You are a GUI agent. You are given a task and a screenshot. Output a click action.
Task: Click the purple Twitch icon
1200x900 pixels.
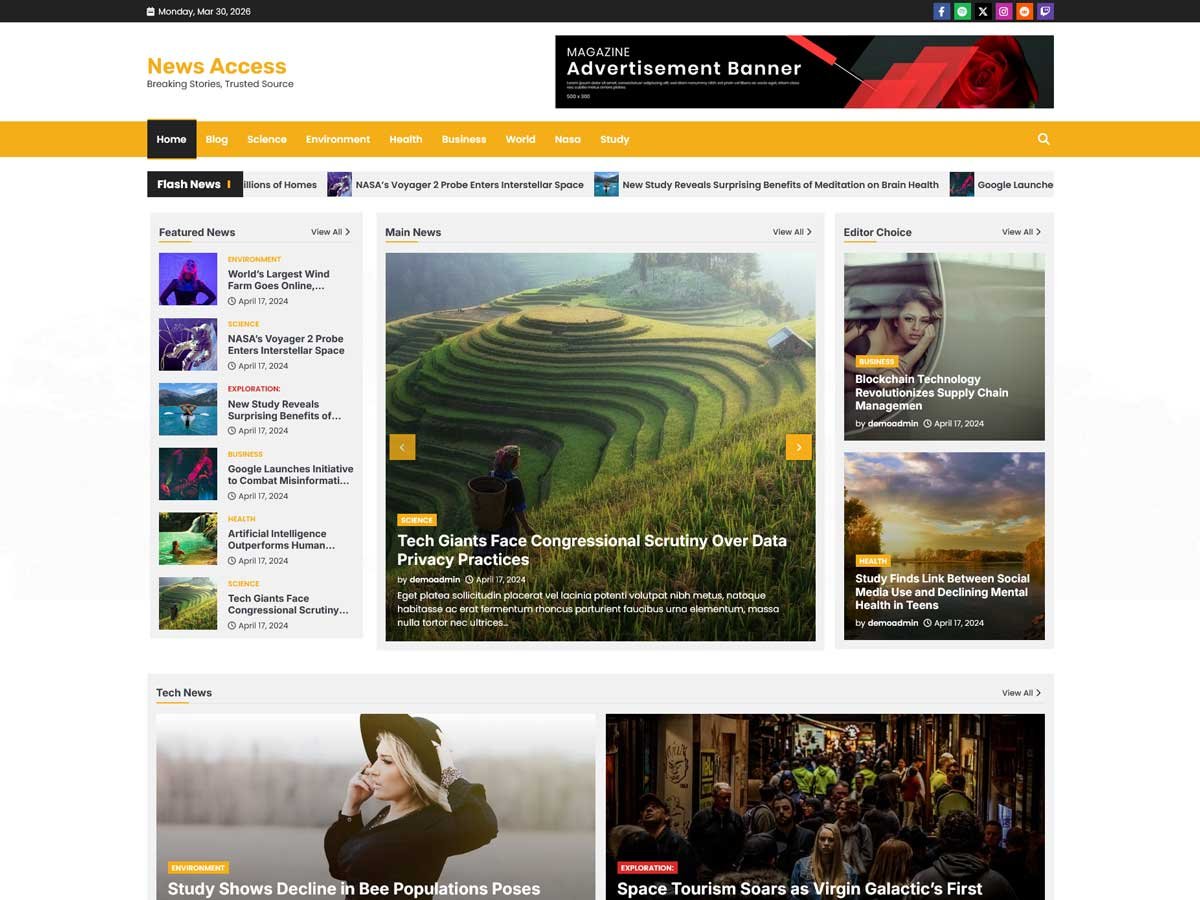(1046, 12)
